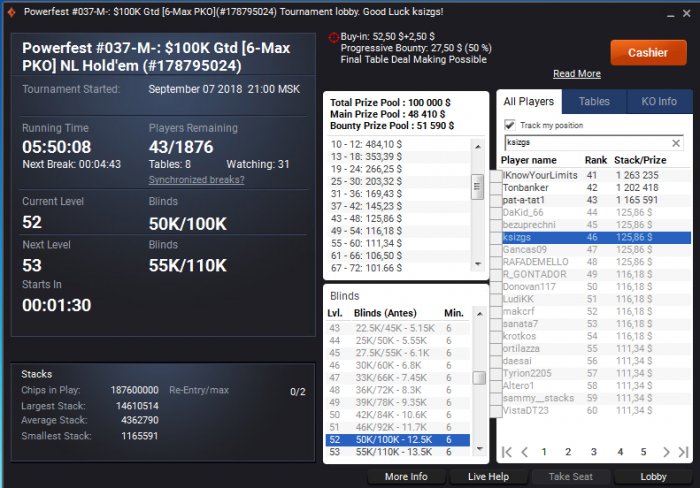The height and width of the screenshot is (488, 700).
Task: Select player row Gancas09
Action: pyautogui.click(x=597, y=250)
